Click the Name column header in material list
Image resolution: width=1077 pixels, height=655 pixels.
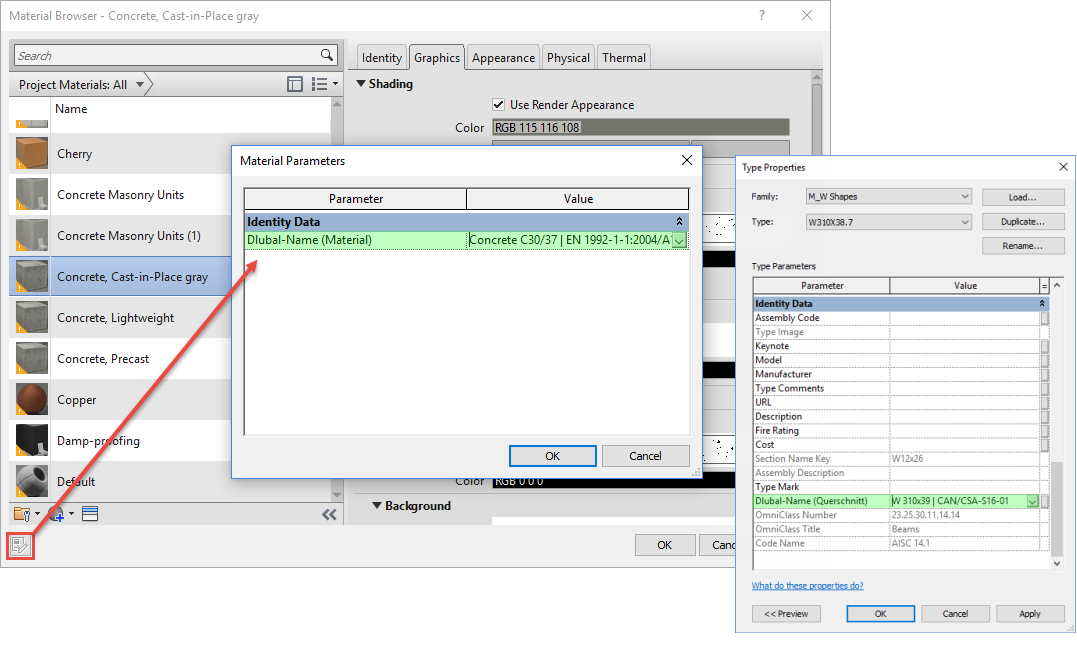coord(71,109)
